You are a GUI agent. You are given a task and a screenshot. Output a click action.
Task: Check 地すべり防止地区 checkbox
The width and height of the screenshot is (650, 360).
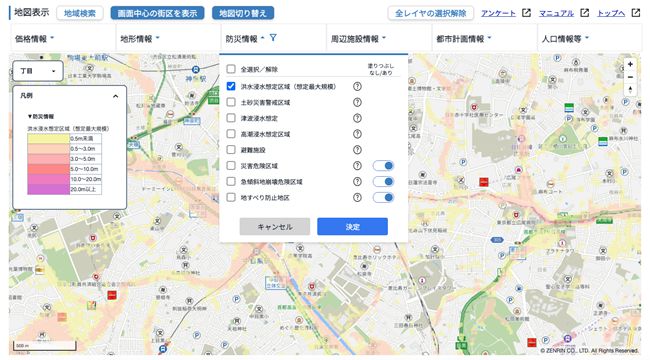(231, 197)
